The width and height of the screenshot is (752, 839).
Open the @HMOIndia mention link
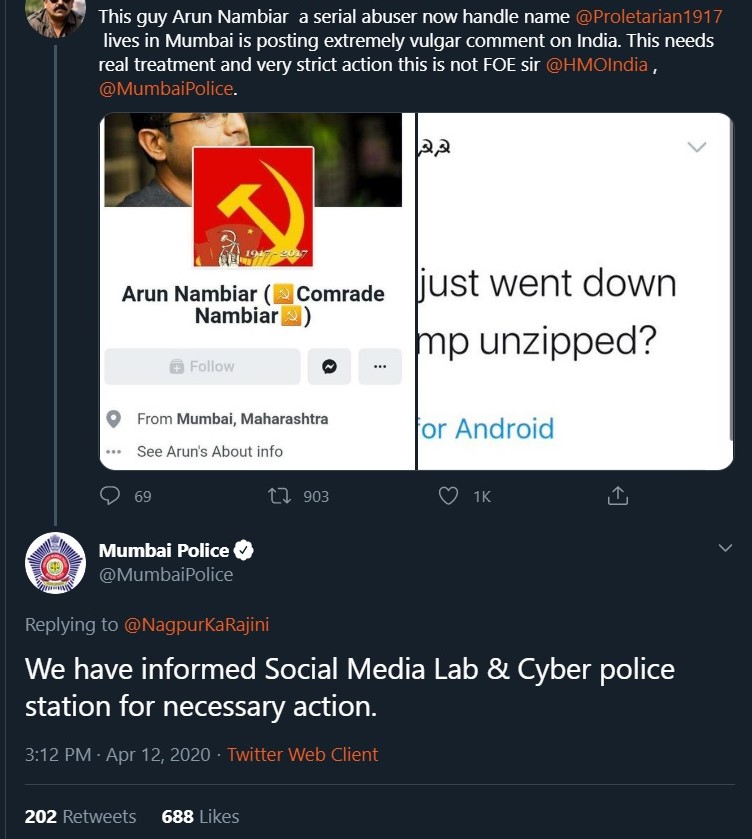pos(596,65)
